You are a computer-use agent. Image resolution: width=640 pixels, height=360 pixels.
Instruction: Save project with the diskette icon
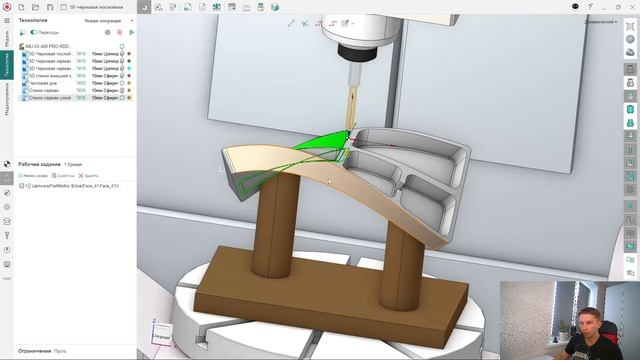[50, 7]
